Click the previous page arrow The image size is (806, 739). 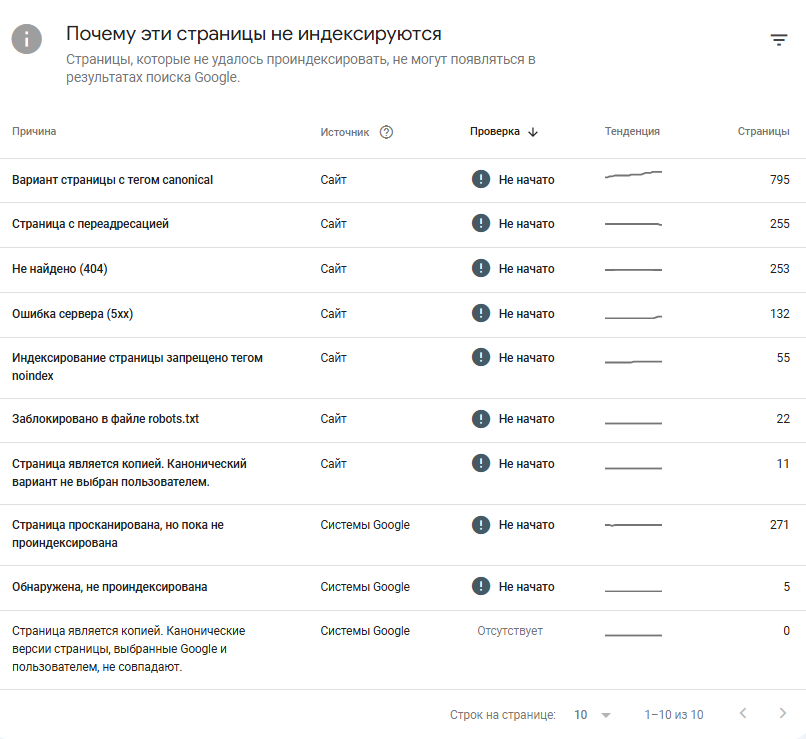point(743,715)
